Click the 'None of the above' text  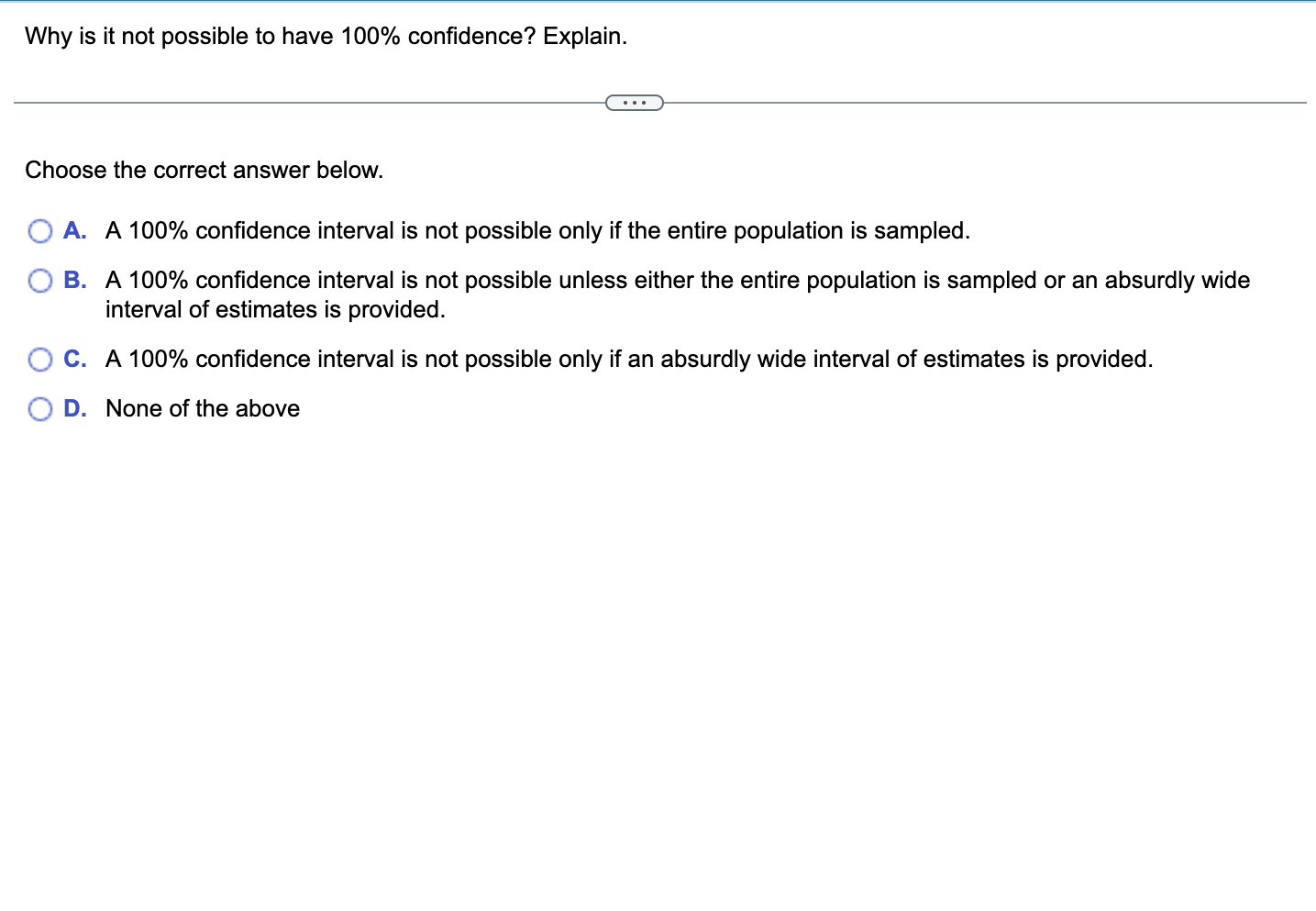(x=203, y=408)
